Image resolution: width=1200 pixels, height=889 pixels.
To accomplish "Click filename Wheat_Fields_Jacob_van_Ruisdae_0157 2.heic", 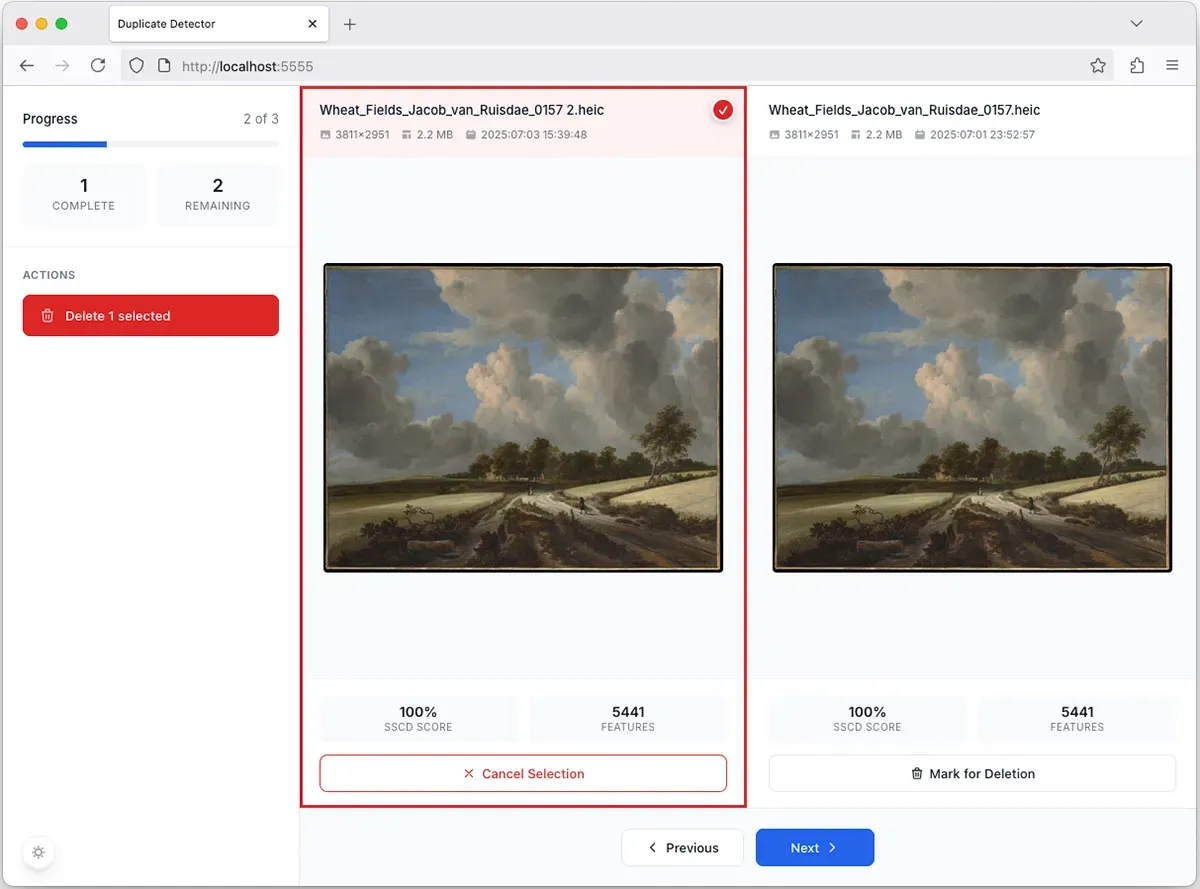I will [462, 110].
